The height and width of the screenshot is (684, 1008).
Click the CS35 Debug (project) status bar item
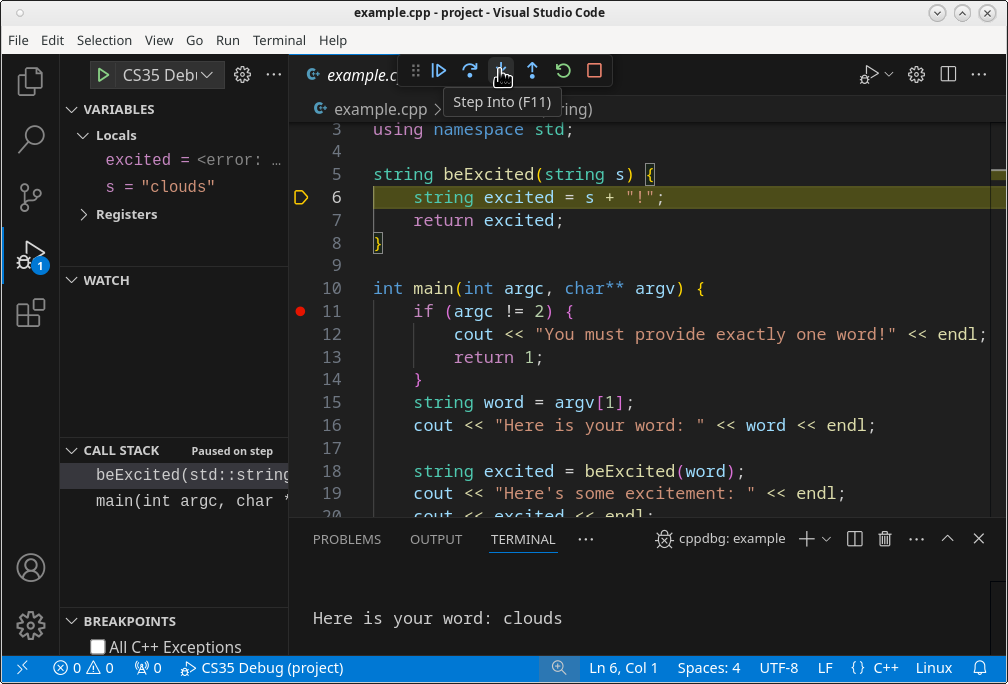263,668
